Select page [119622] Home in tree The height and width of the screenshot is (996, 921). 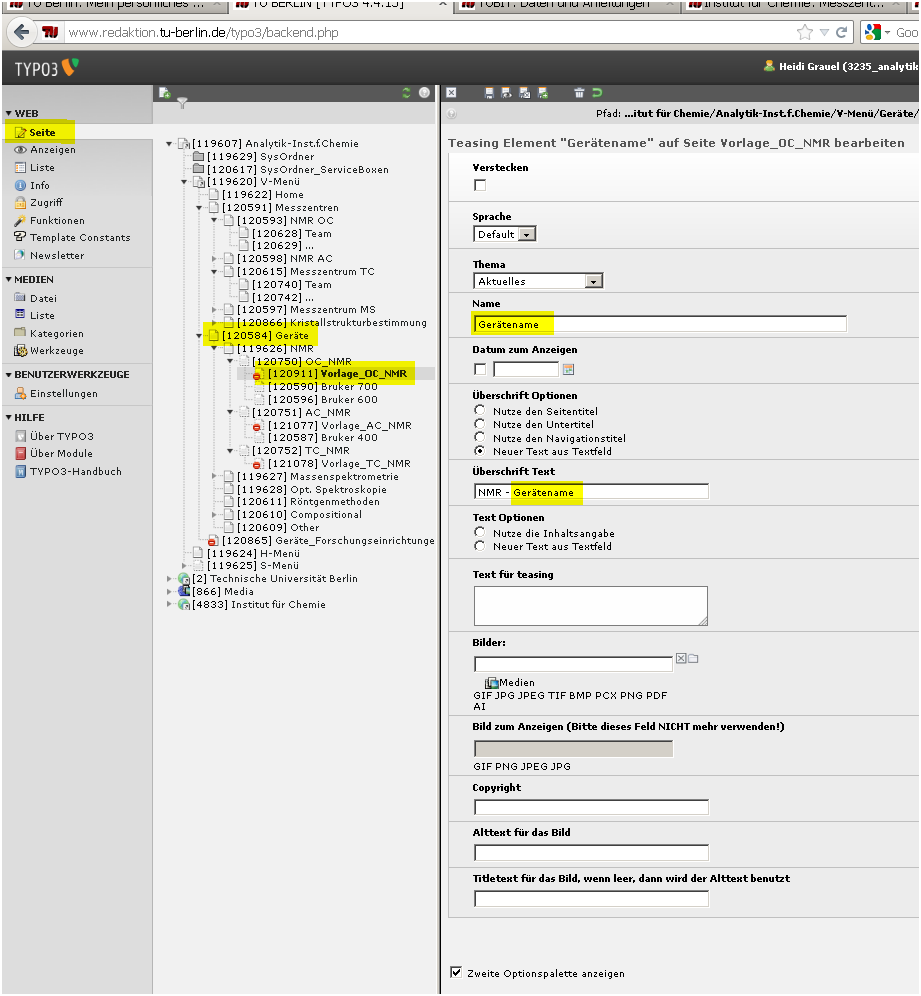pos(263,194)
